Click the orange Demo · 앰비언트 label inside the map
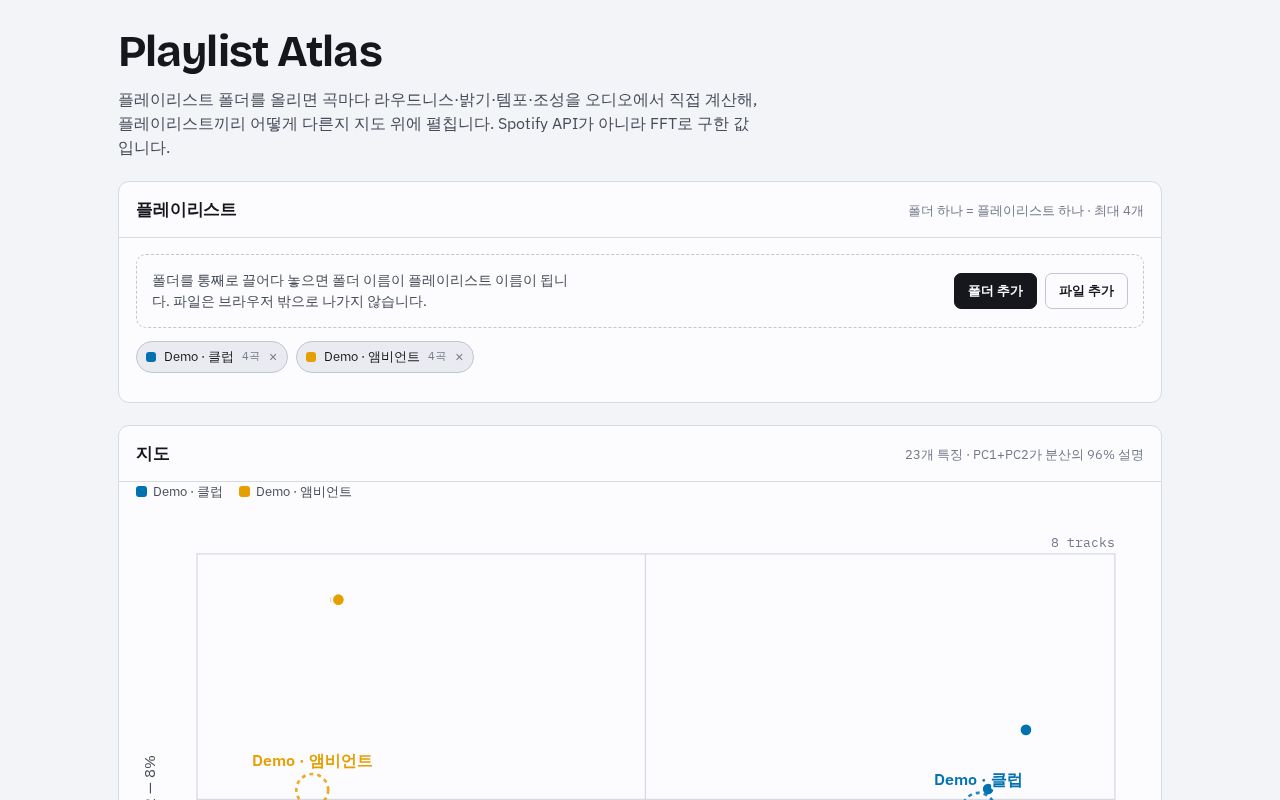This screenshot has height=800, width=1280. pyautogui.click(x=312, y=761)
